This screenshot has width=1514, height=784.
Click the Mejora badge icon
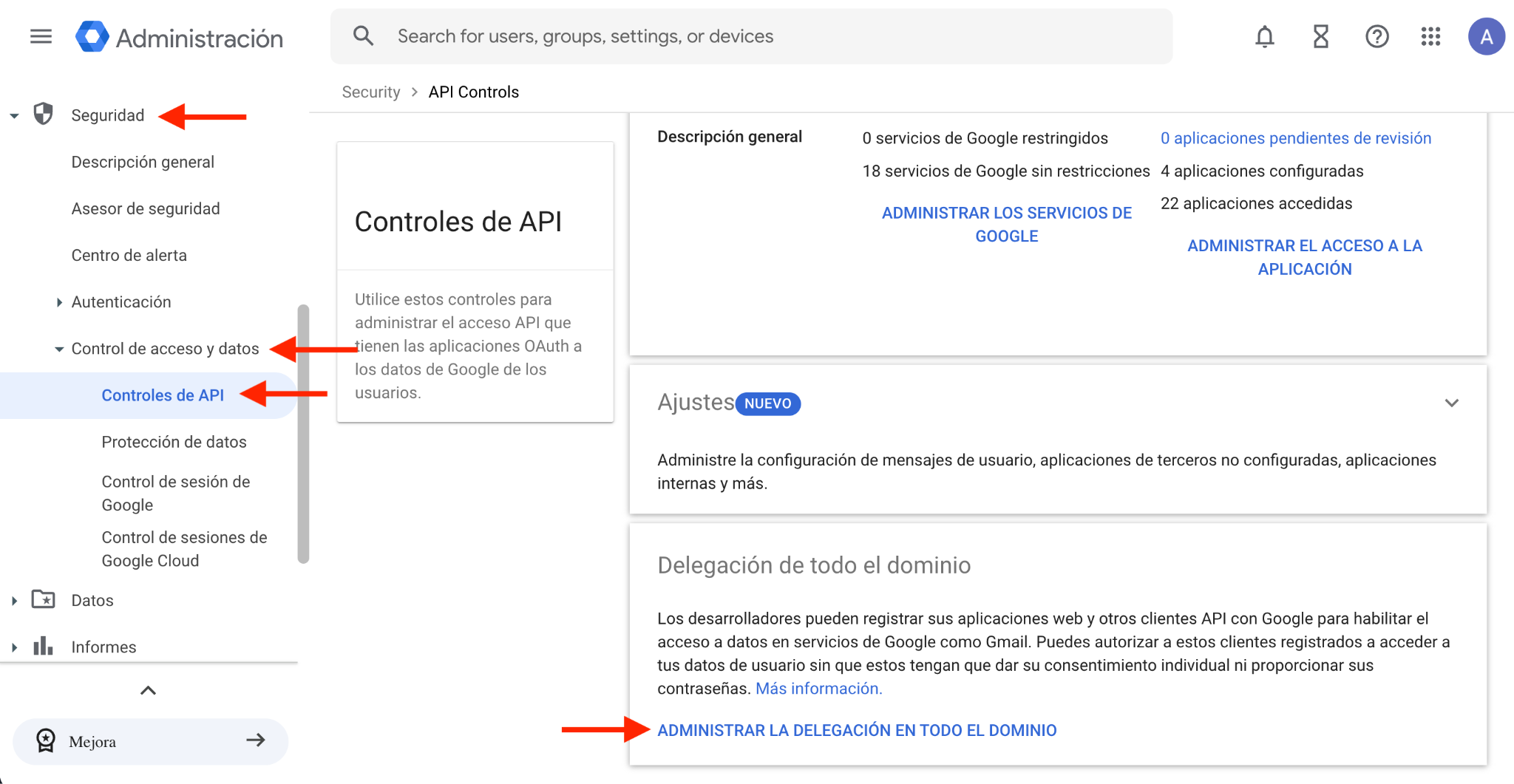[x=46, y=740]
